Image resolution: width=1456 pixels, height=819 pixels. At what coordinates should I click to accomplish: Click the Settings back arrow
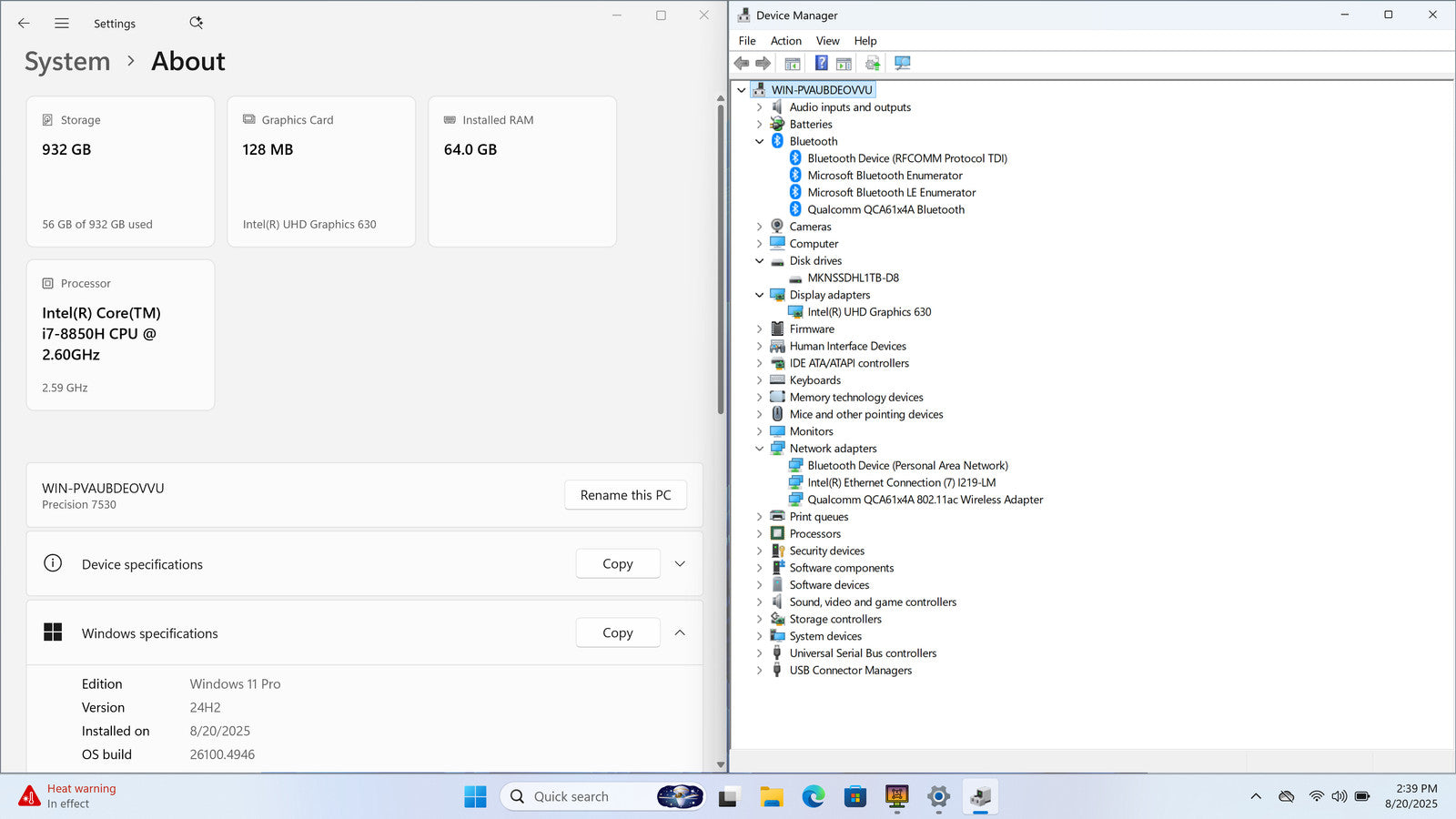click(24, 23)
